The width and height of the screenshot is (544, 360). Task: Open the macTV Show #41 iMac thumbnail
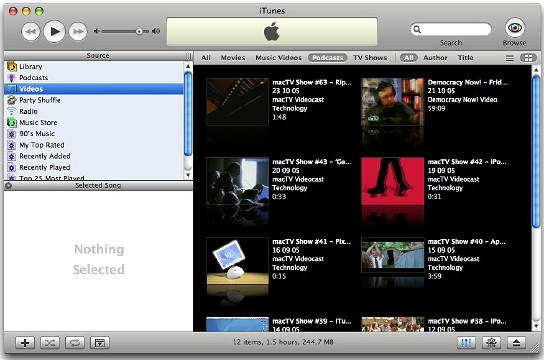pyautogui.click(x=237, y=261)
